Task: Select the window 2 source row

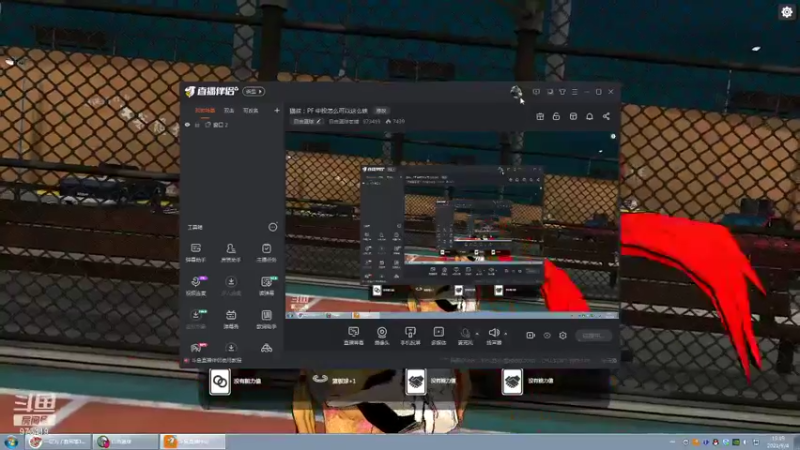Action: (232, 125)
